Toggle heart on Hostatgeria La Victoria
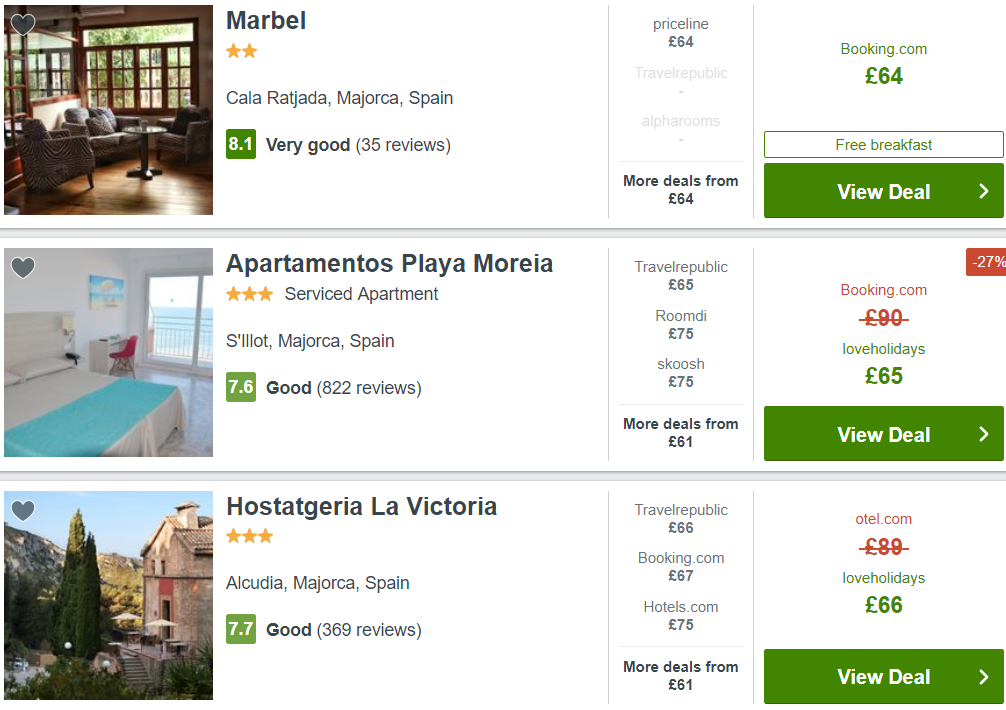The image size is (1006, 710). tap(23, 510)
